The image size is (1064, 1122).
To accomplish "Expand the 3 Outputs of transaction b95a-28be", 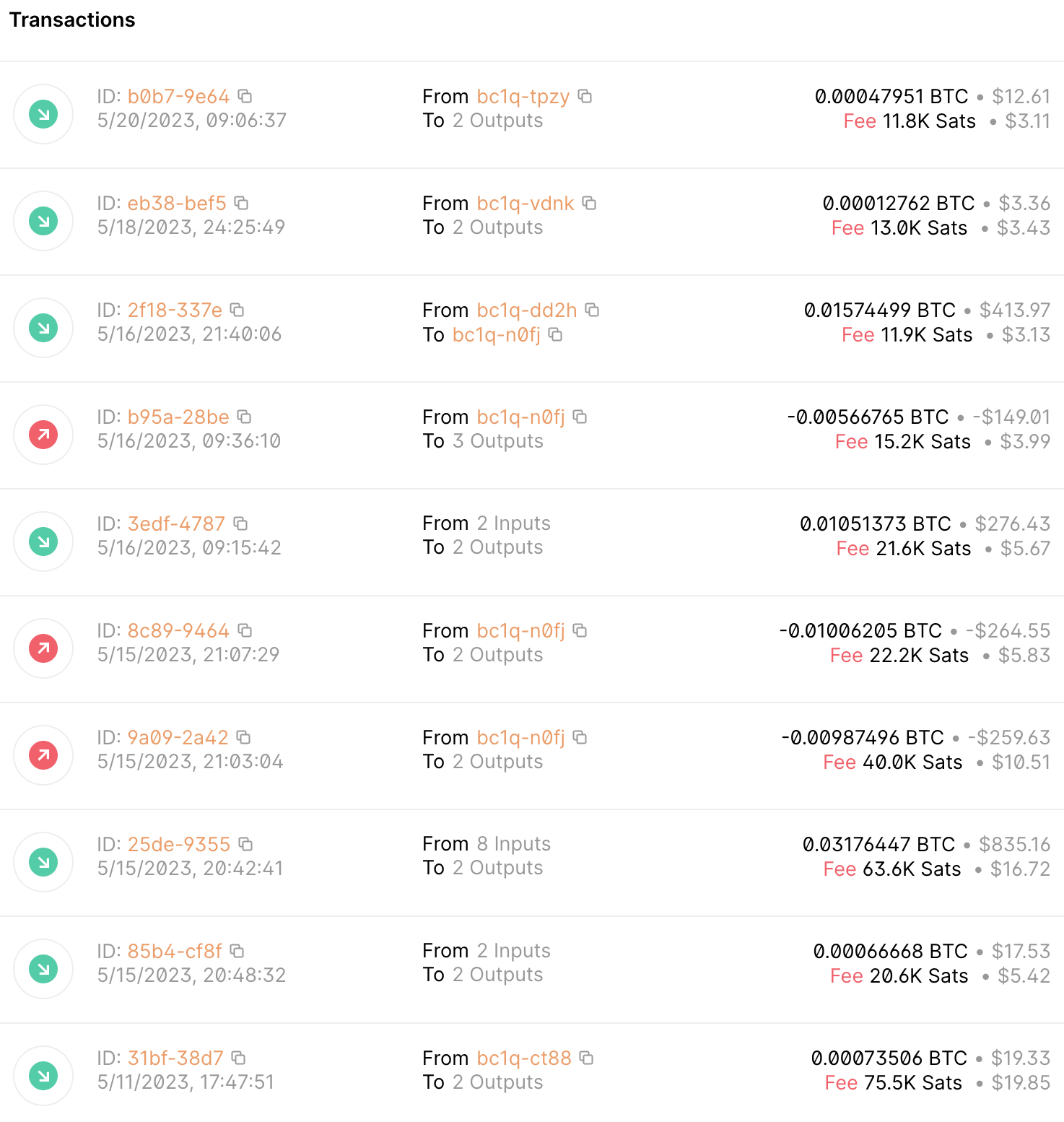I will click(x=497, y=441).
